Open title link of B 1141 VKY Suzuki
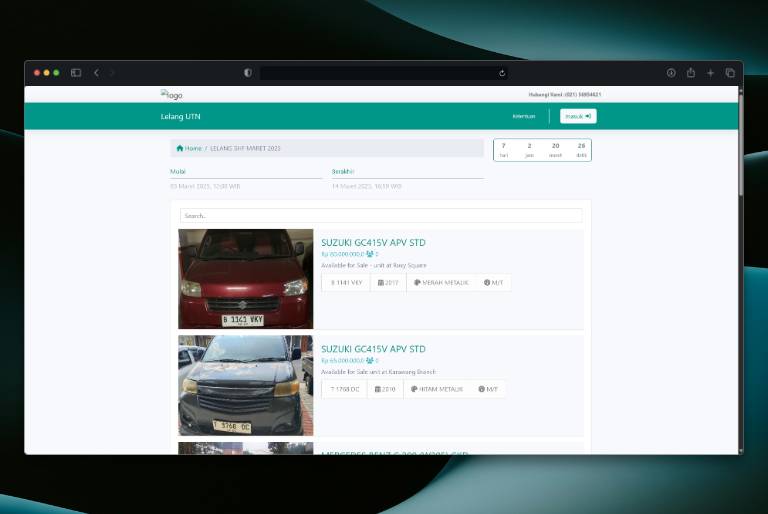The height and width of the screenshot is (514, 768). pos(373,243)
